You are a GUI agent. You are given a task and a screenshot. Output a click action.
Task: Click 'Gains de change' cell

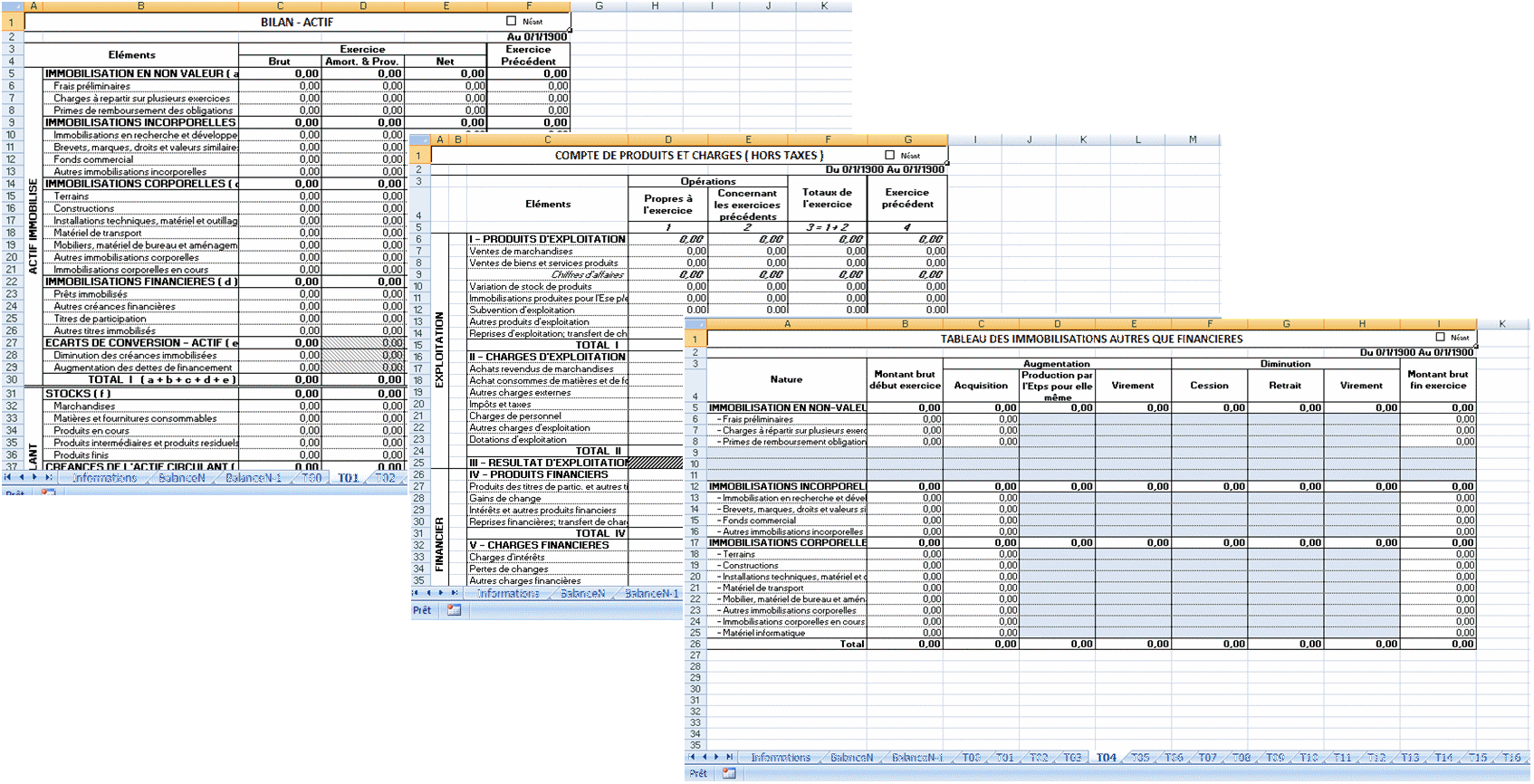click(547, 498)
